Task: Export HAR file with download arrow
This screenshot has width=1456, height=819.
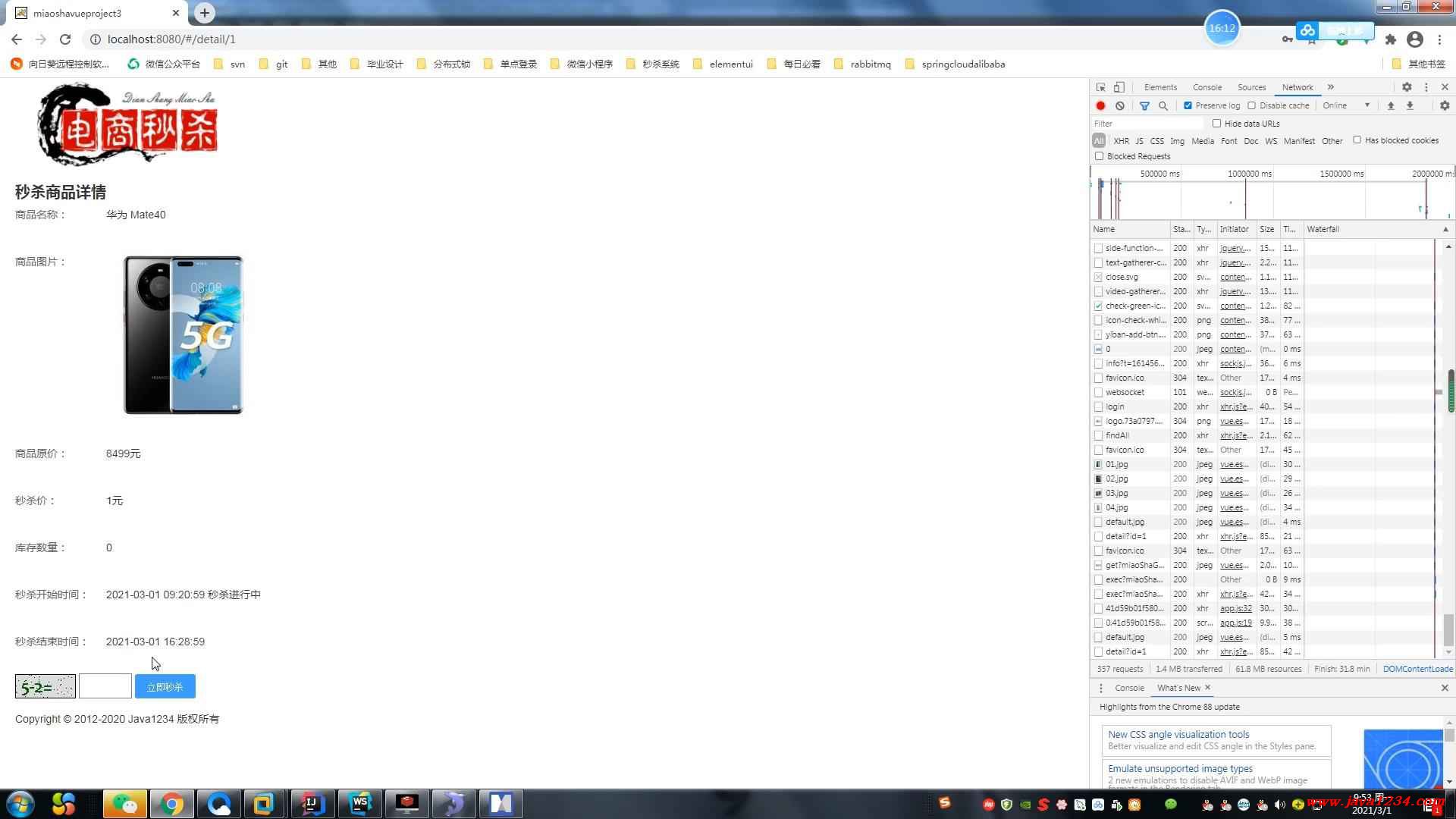Action: coord(1410,105)
